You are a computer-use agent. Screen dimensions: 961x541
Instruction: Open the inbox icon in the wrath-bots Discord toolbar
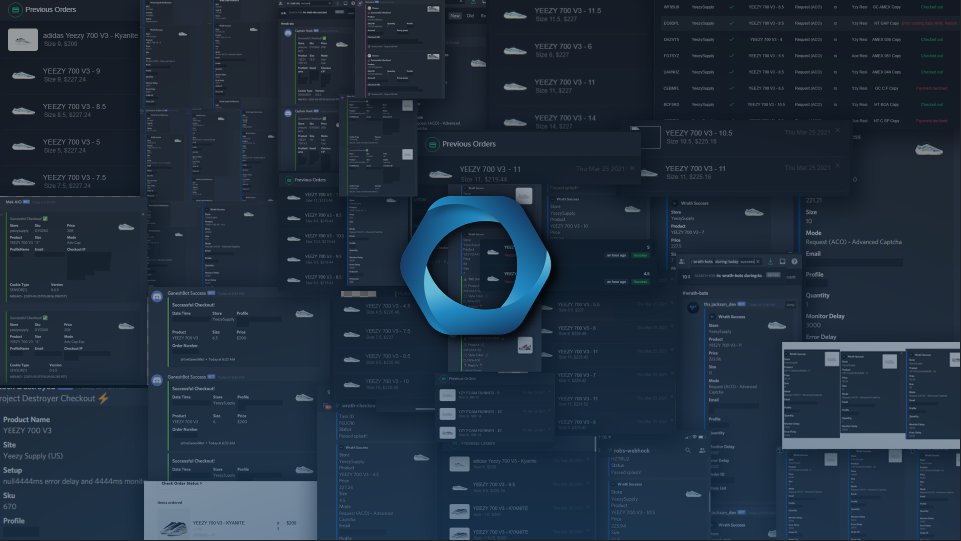[783, 262]
